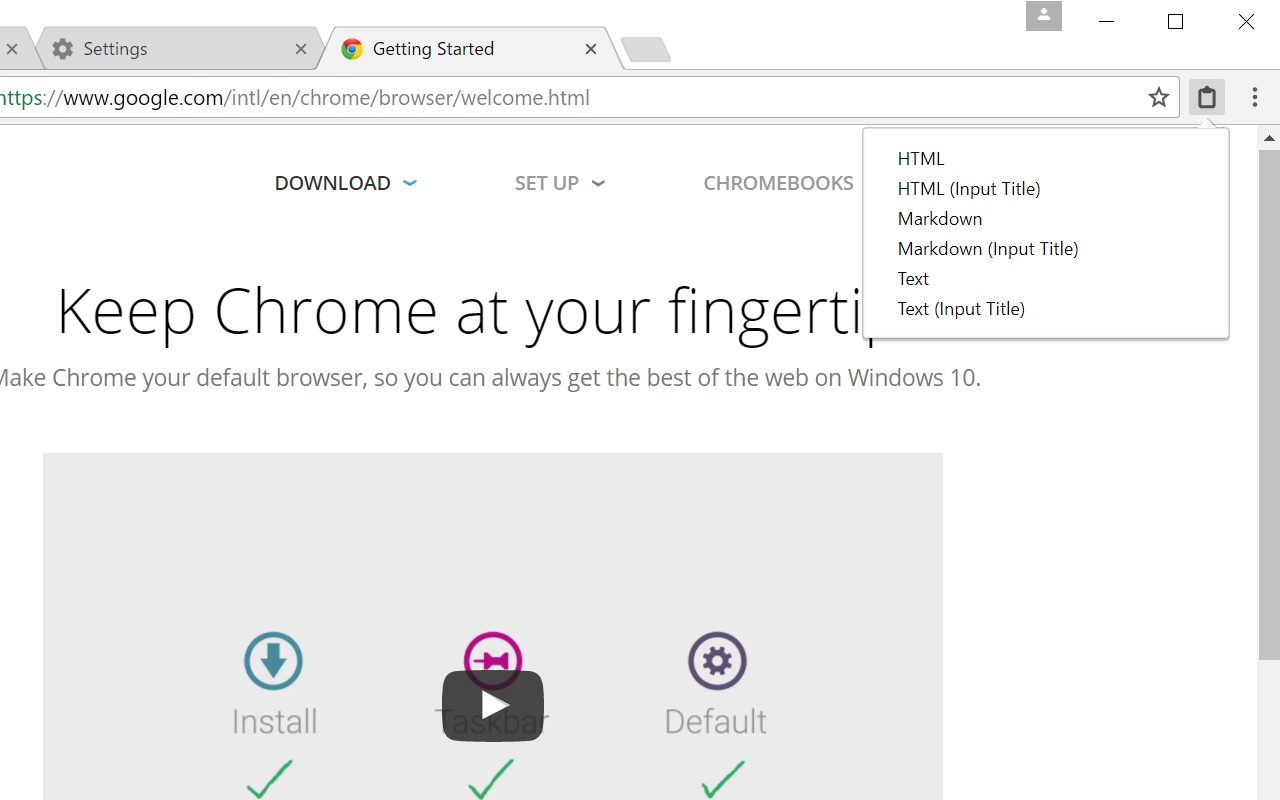1280x800 pixels.
Task: Expand the DOWNLOAD navigation dropdown
Action: 346,183
